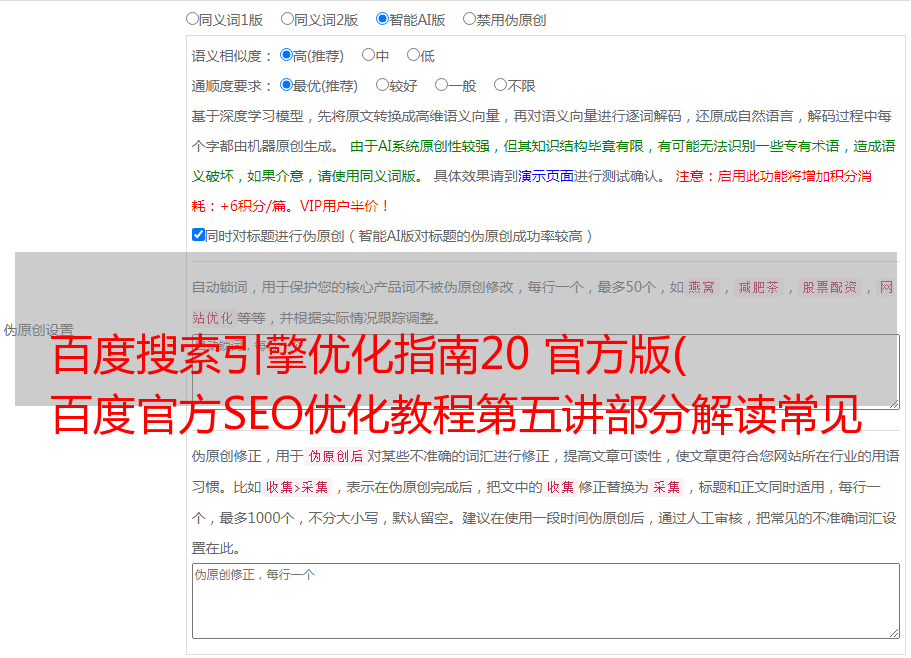Select the 同义词2版 radio option

(x=287, y=19)
